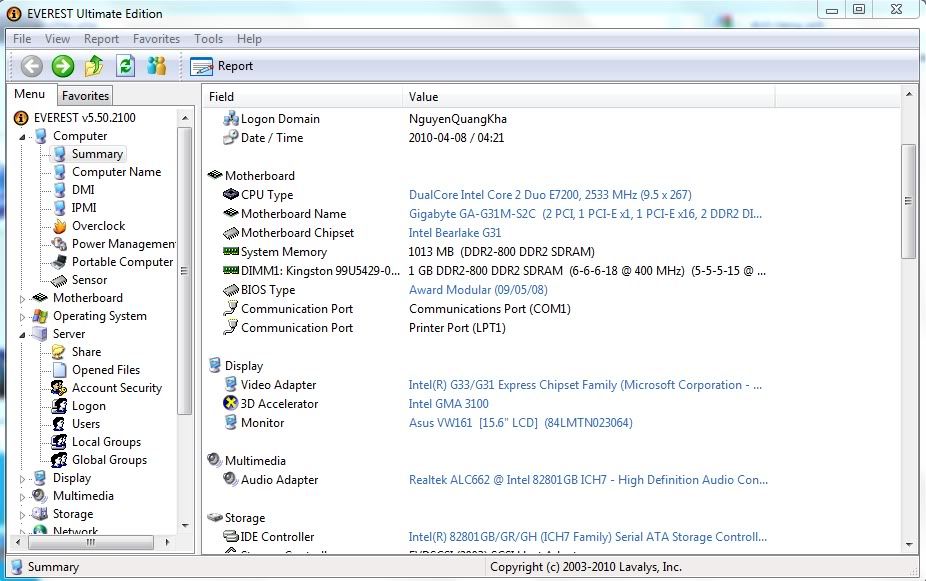This screenshot has width=926, height=581.
Task: Select the Storage item in the tree
Action: click(x=73, y=514)
